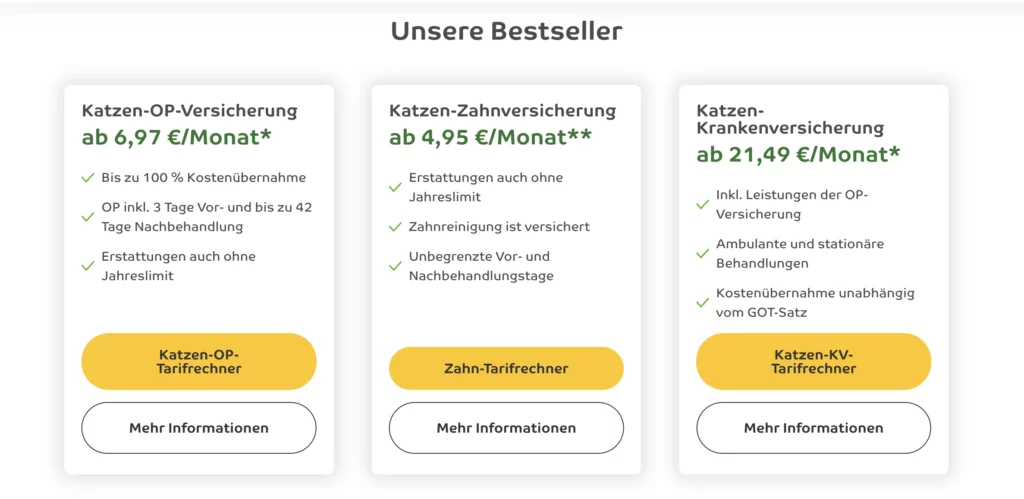Open the Zahn-Tarifrechner

pyautogui.click(x=506, y=368)
